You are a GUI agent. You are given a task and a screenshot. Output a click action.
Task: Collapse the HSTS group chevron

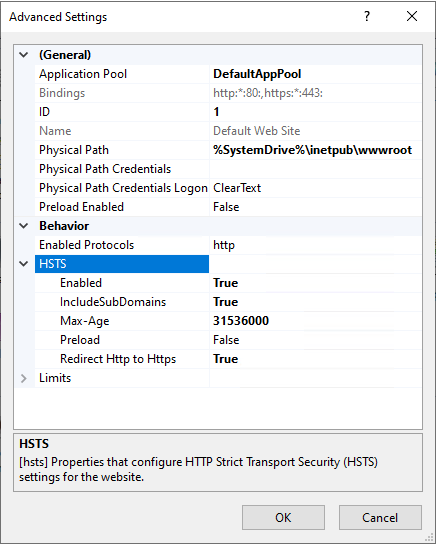24,264
